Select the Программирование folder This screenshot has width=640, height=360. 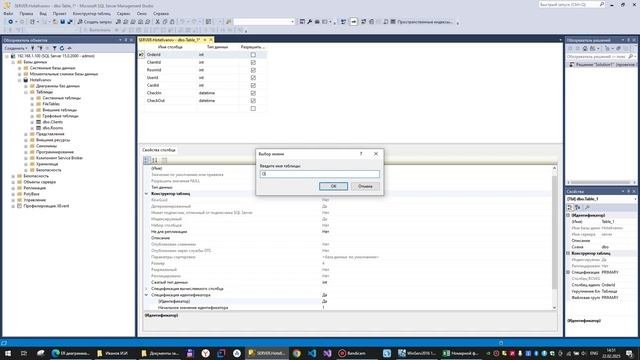(55, 152)
